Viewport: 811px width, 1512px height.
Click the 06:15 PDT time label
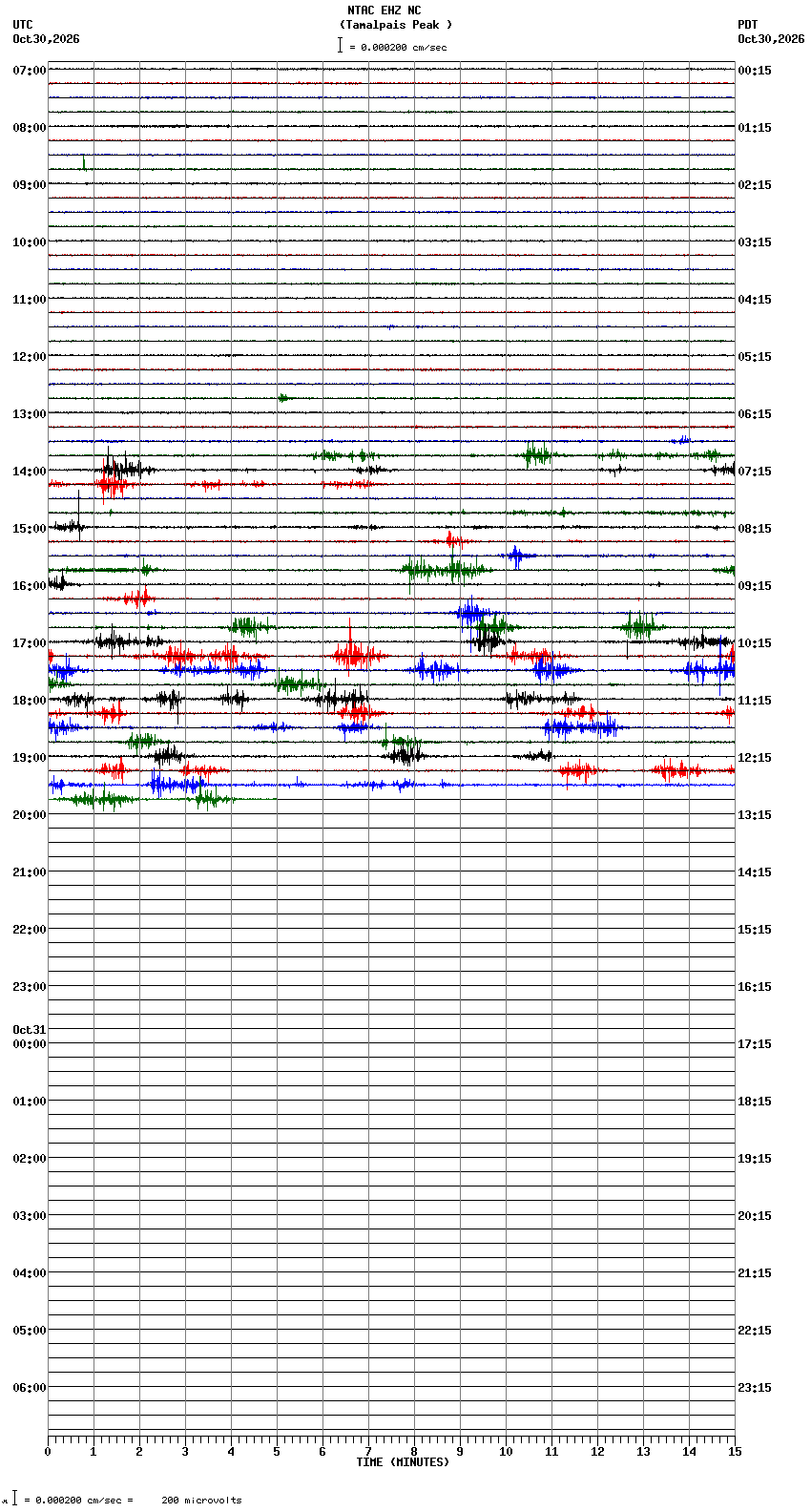(755, 414)
